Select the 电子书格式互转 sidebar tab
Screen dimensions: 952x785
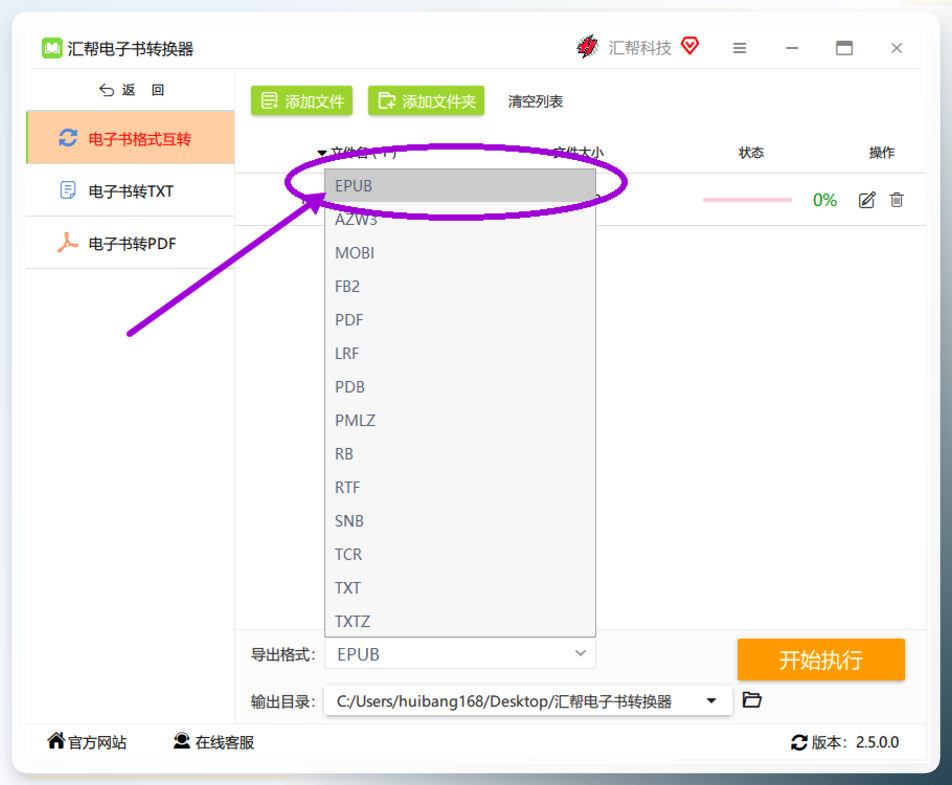click(x=131, y=138)
